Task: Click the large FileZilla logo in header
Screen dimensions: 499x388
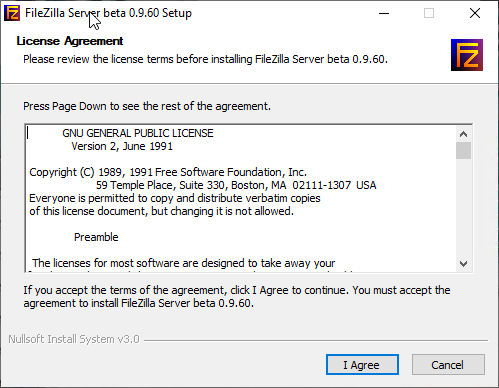Action: (467, 55)
